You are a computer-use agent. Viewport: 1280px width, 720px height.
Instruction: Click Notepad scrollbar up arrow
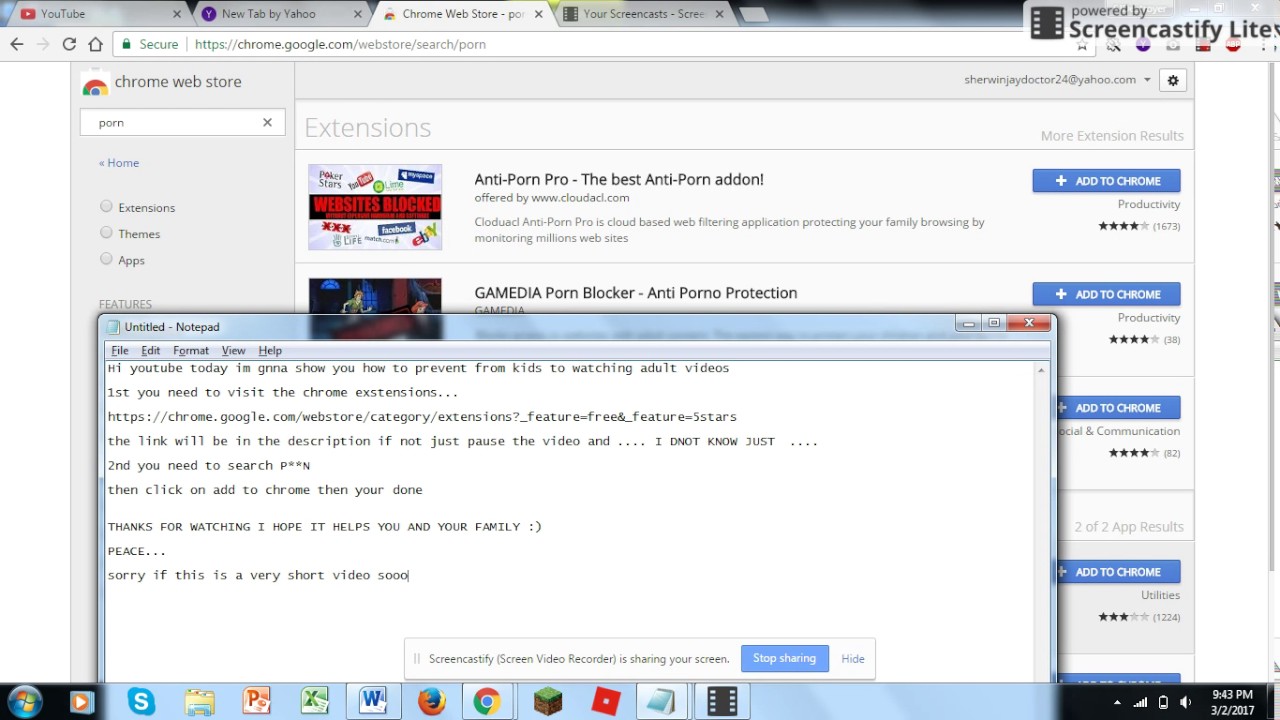[1041, 370]
